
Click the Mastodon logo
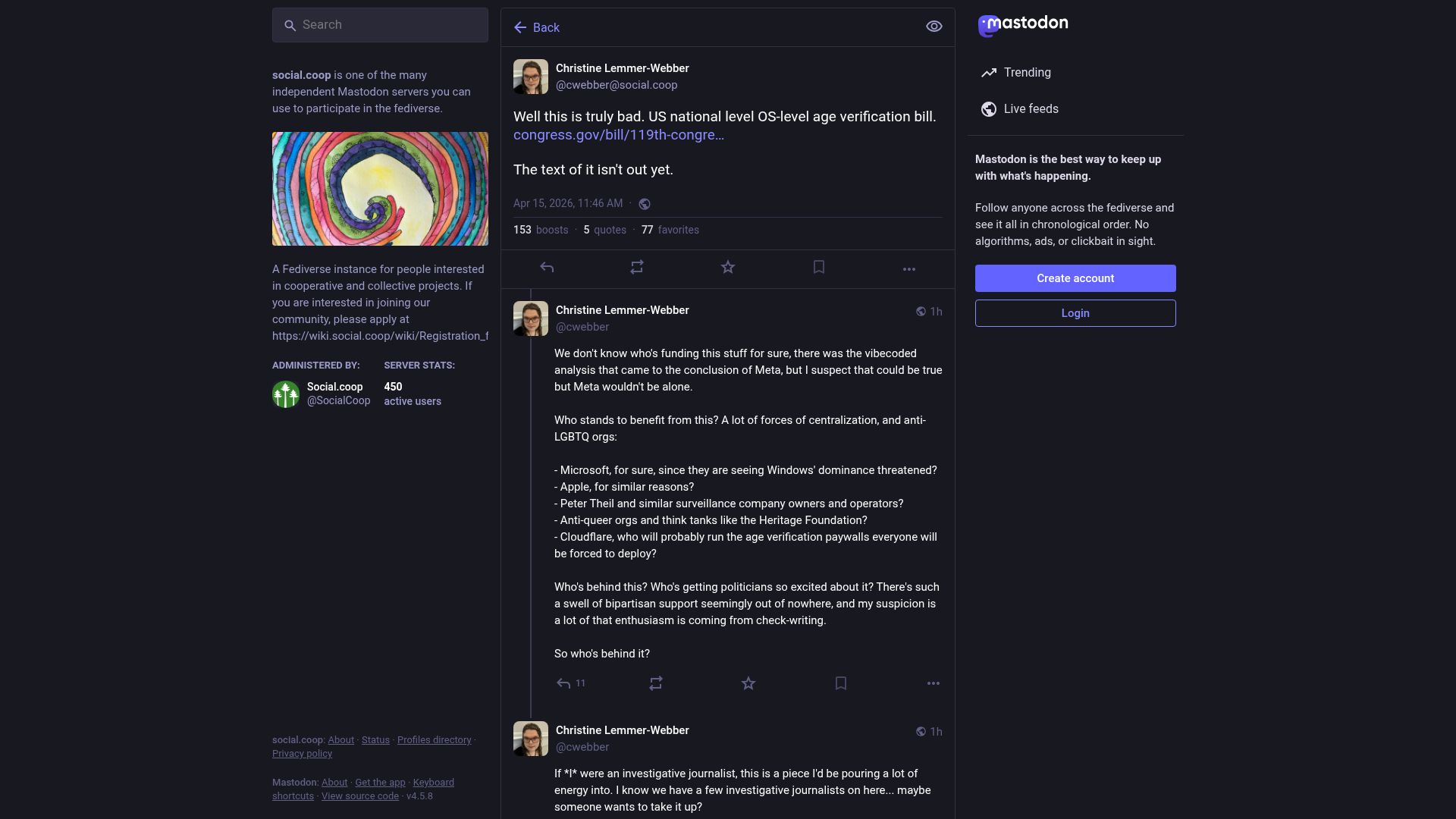click(1023, 25)
